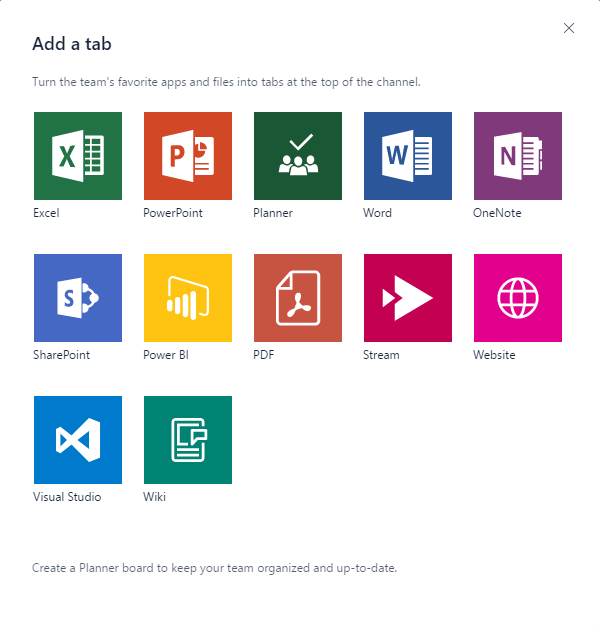
Task: Click the "Excel" text label
Action: click(x=46, y=213)
